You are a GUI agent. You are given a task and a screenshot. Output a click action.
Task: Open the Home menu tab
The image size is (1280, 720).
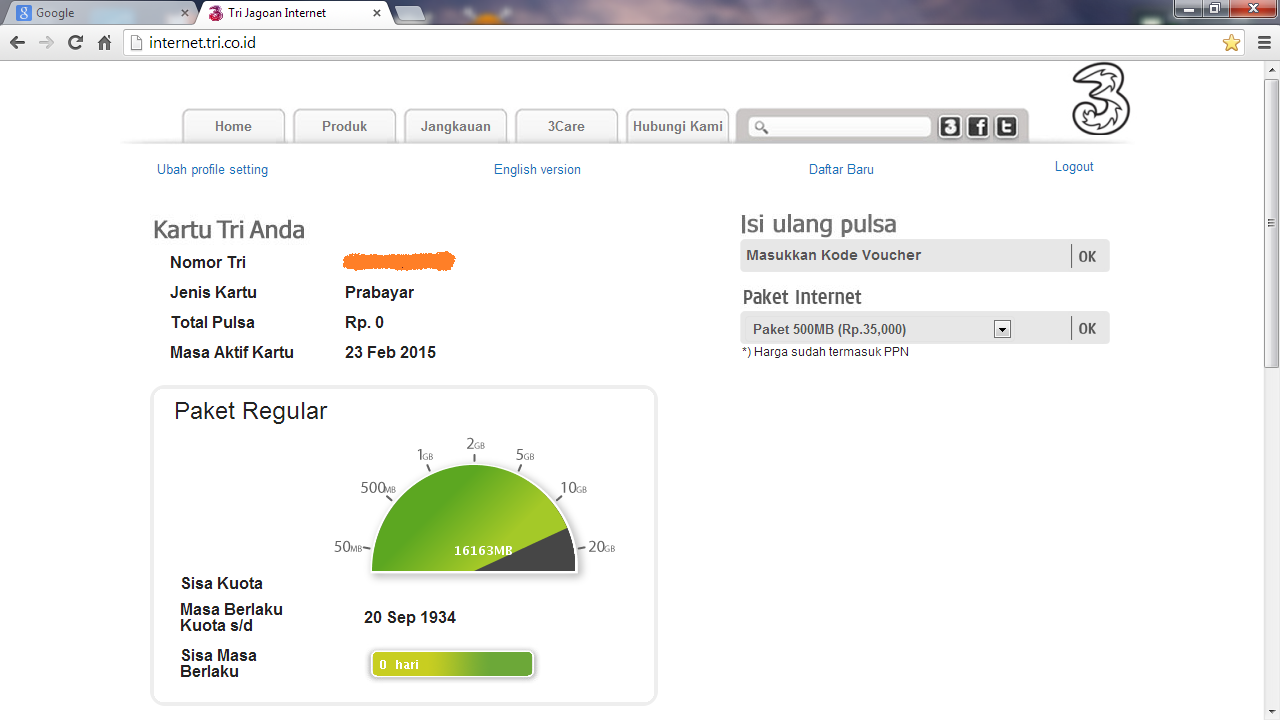point(233,126)
